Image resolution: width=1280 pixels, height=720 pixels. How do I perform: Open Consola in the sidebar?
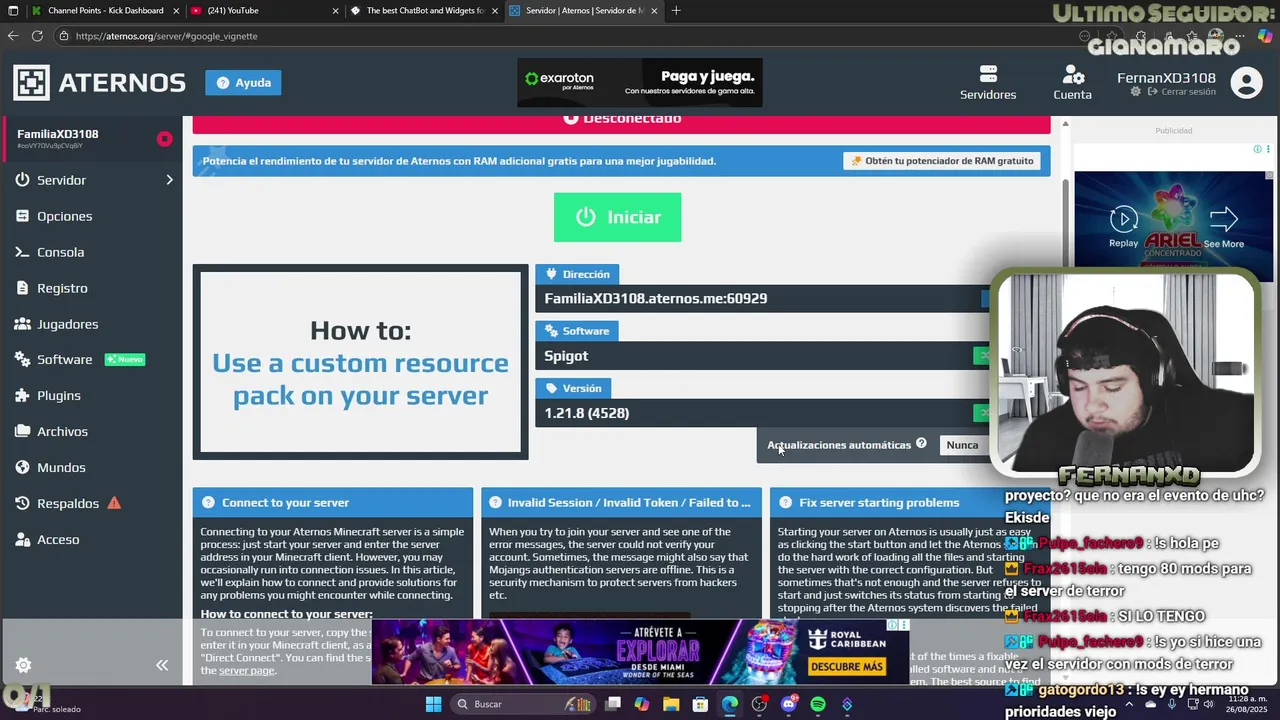(x=60, y=252)
